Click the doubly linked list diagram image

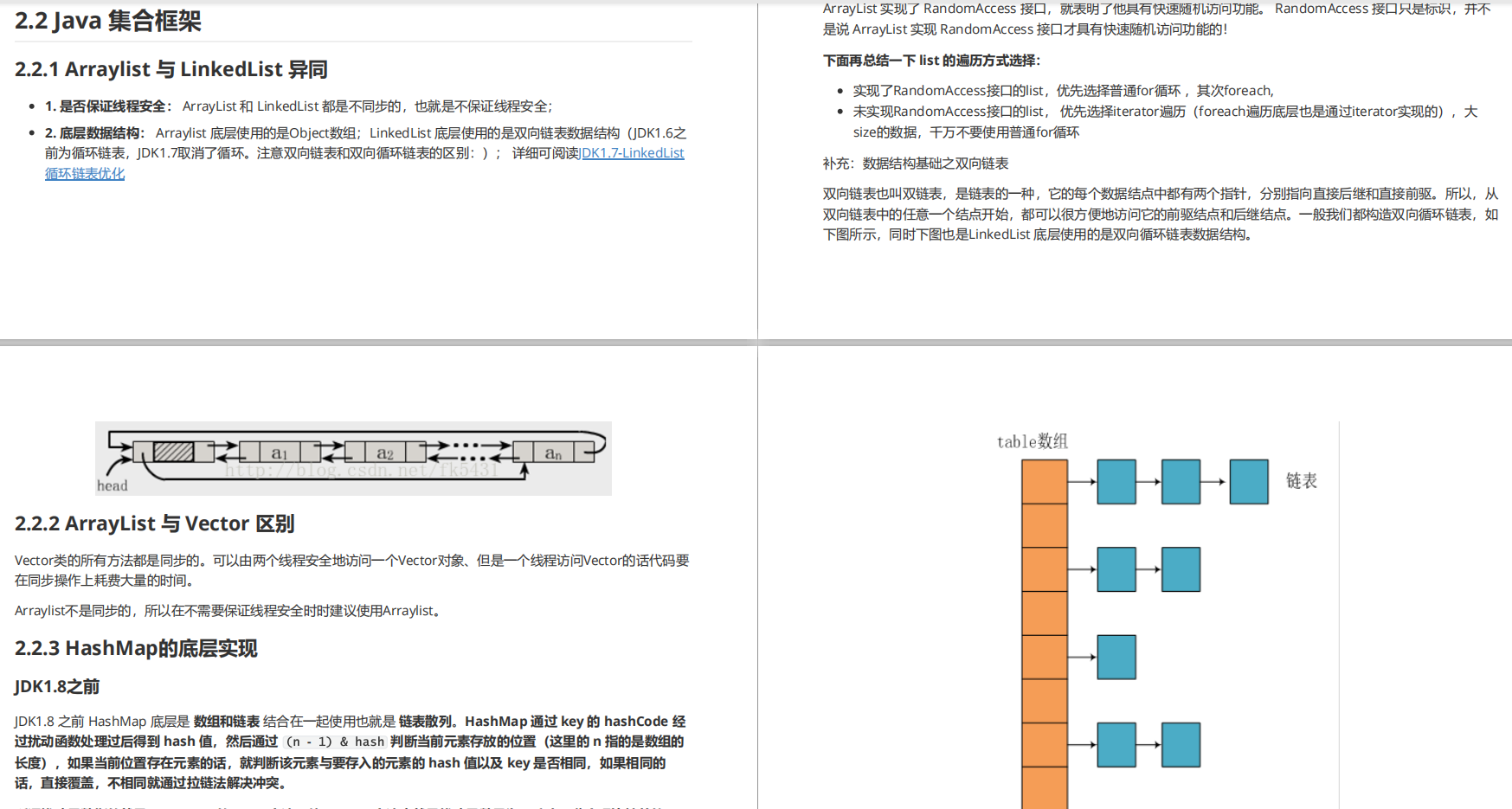click(x=353, y=459)
